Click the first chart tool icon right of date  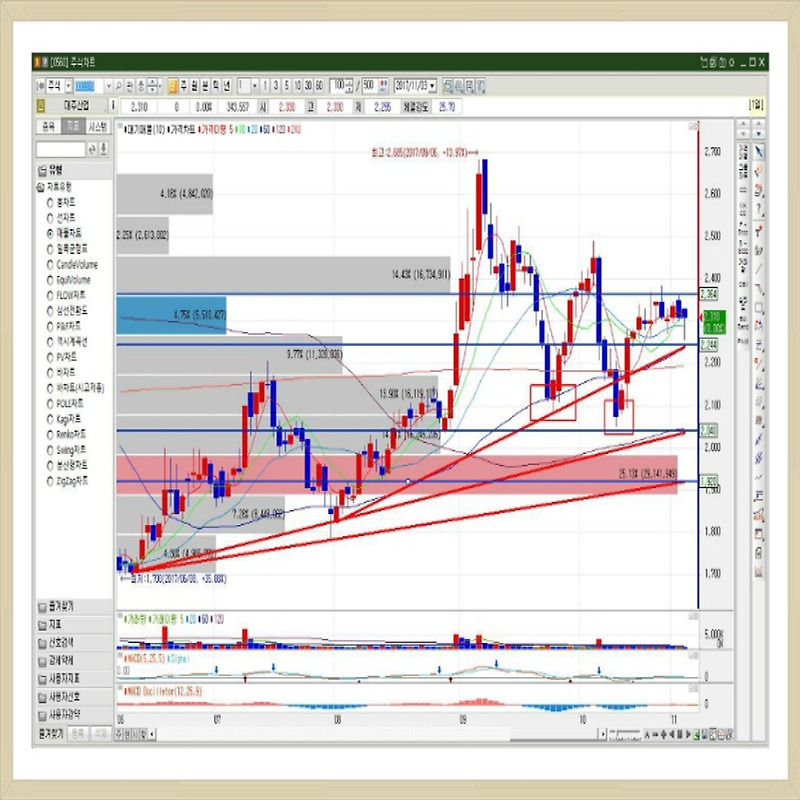click(x=447, y=86)
